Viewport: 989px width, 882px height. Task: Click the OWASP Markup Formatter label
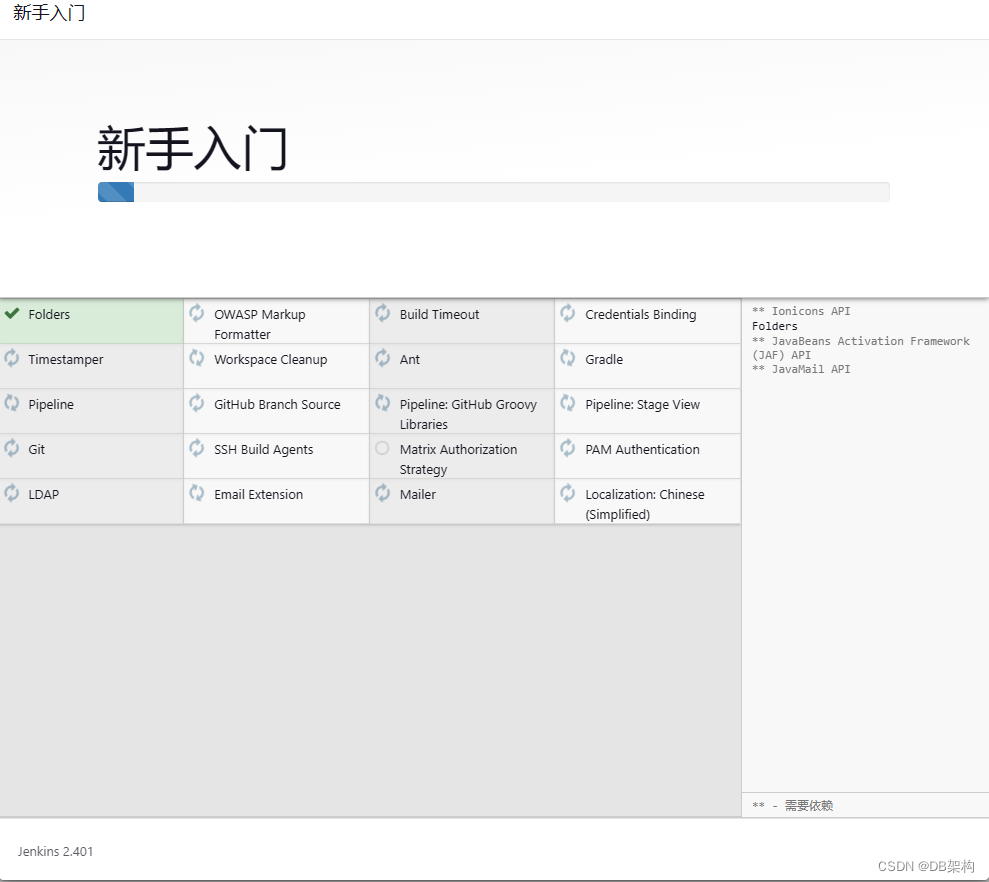[260, 324]
